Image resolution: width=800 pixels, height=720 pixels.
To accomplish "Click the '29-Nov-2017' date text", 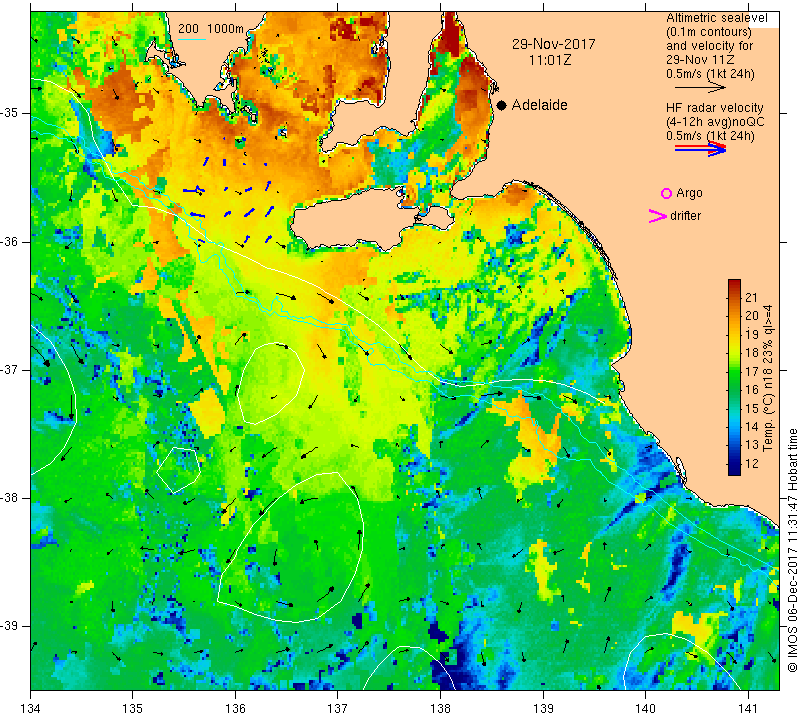I will coord(554,44).
